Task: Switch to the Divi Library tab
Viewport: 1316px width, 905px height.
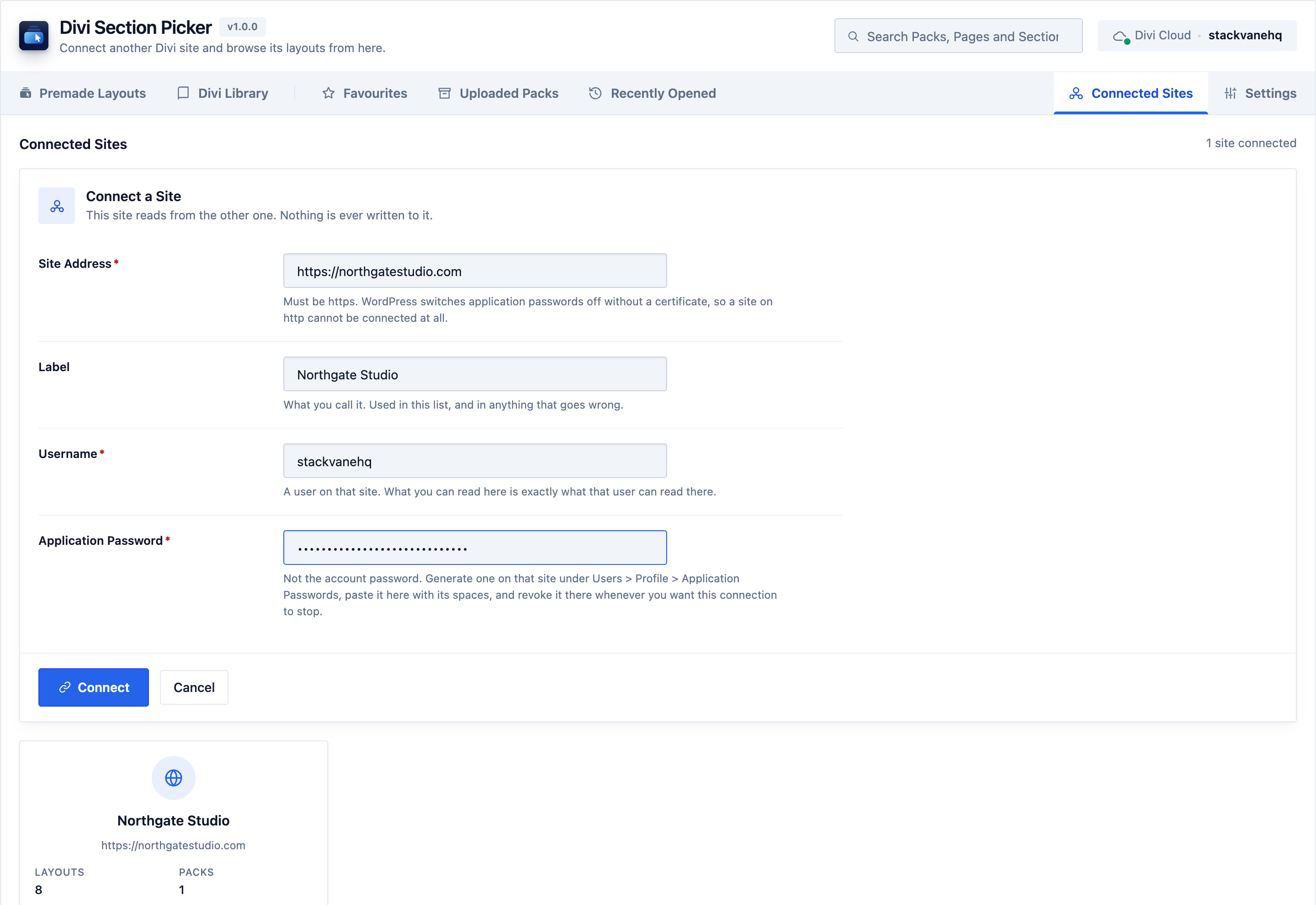Action: [223, 93]
